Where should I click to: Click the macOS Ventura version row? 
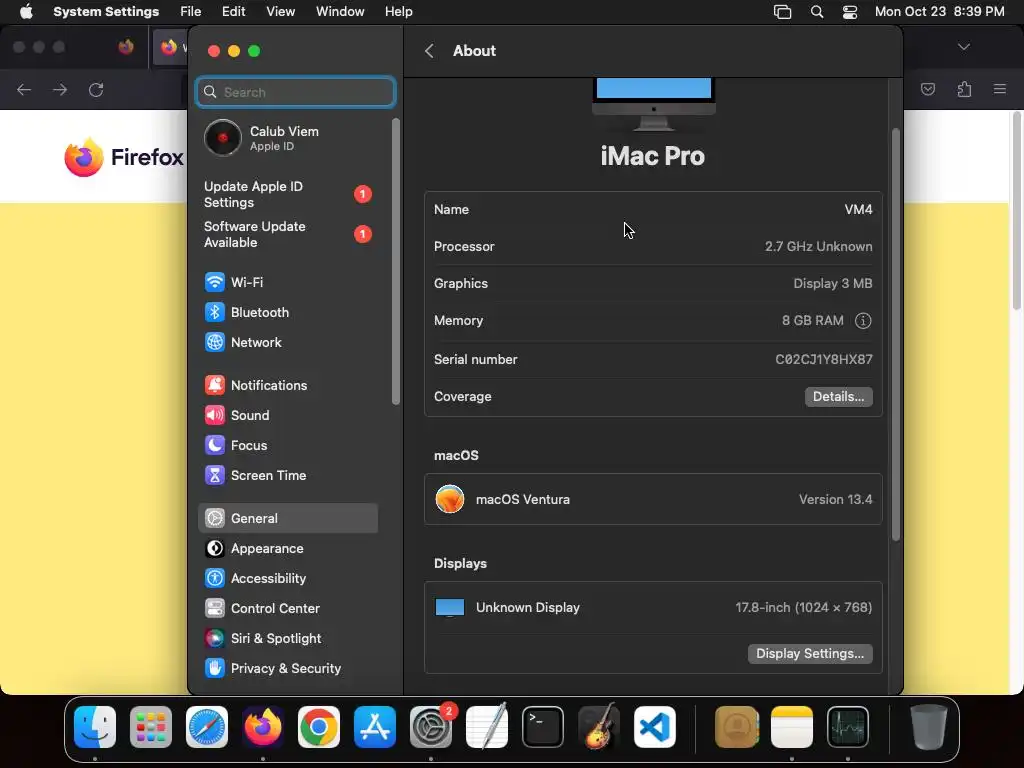653,499
